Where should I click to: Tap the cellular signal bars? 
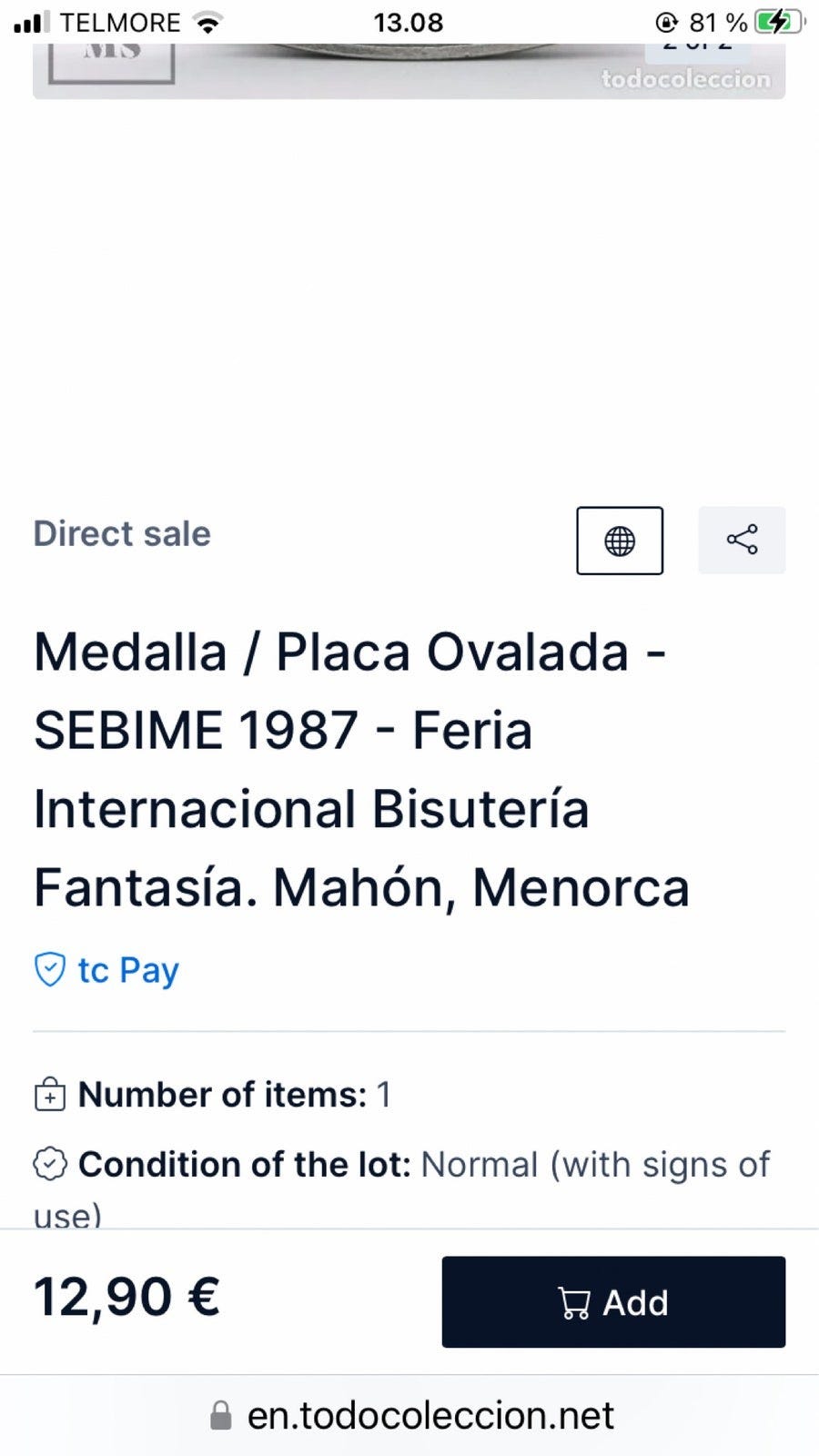[32, 23]
